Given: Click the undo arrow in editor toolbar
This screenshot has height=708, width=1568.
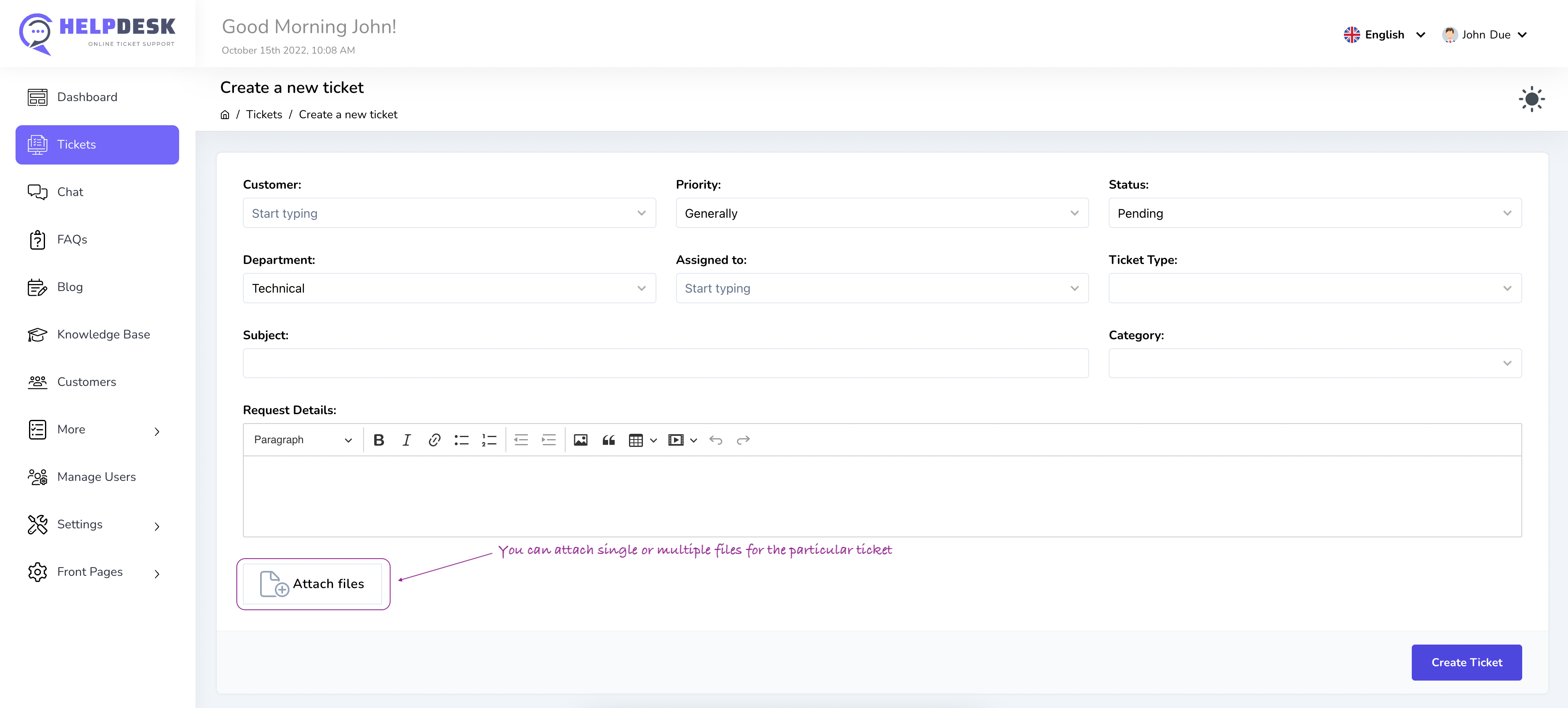Looking at the screenshot, I should point(715,440).
